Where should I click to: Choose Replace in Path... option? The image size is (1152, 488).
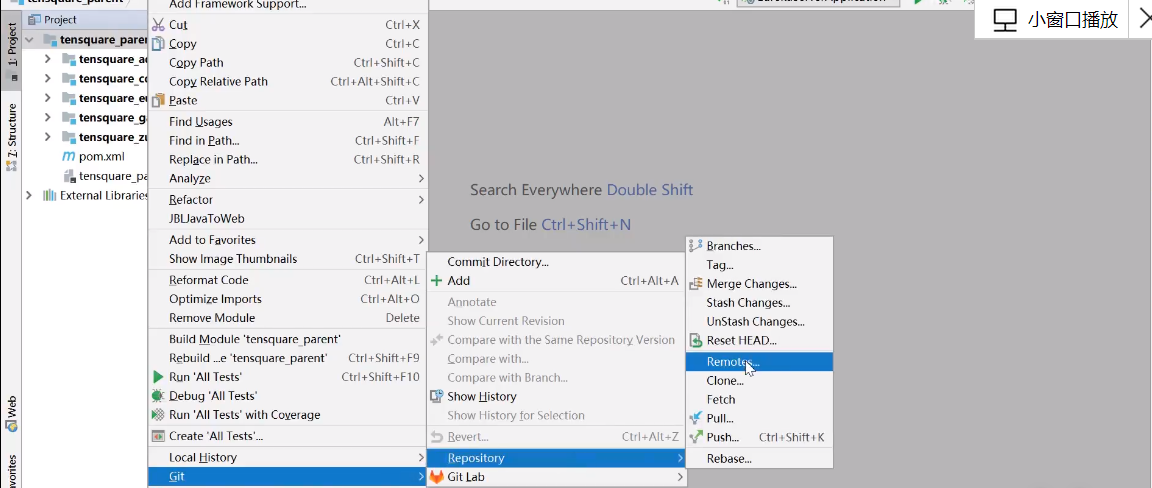pos(287,159)
